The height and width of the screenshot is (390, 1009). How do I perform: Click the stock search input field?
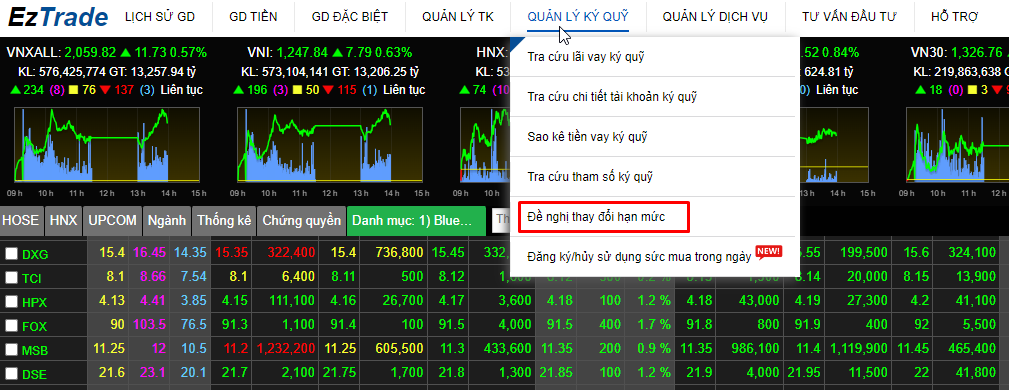[501, 220]
